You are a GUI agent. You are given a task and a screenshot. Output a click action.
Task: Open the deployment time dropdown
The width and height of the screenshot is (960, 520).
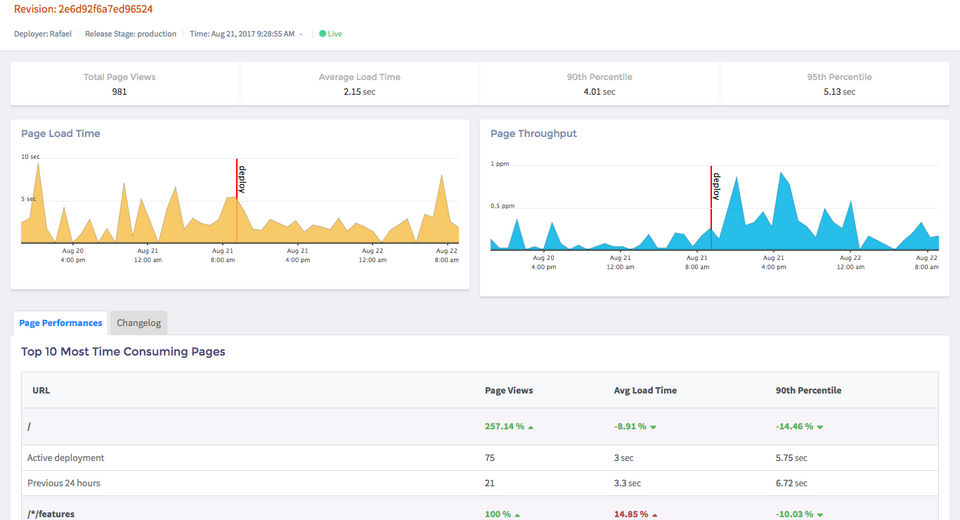[x=301, y=34]
